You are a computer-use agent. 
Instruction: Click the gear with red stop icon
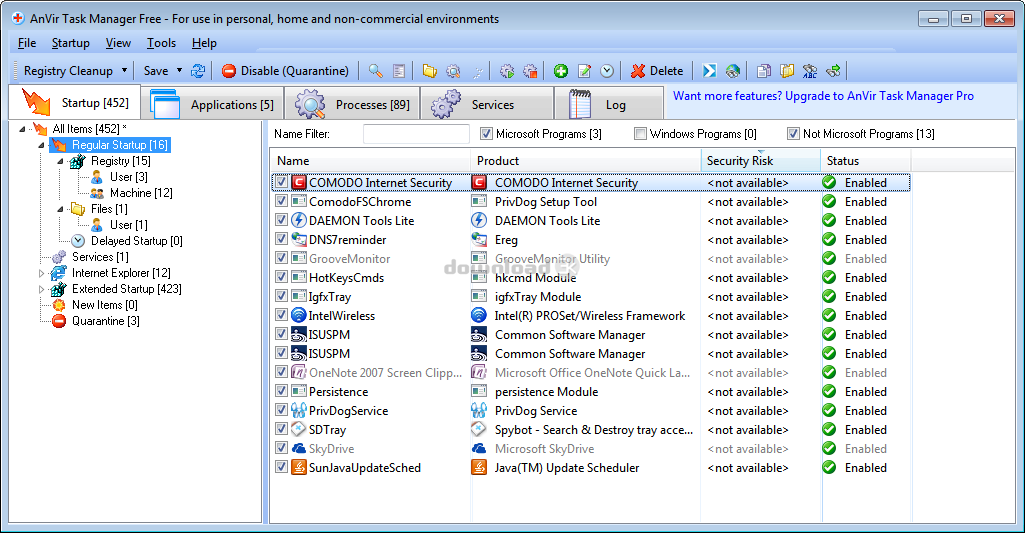[530, 71]
